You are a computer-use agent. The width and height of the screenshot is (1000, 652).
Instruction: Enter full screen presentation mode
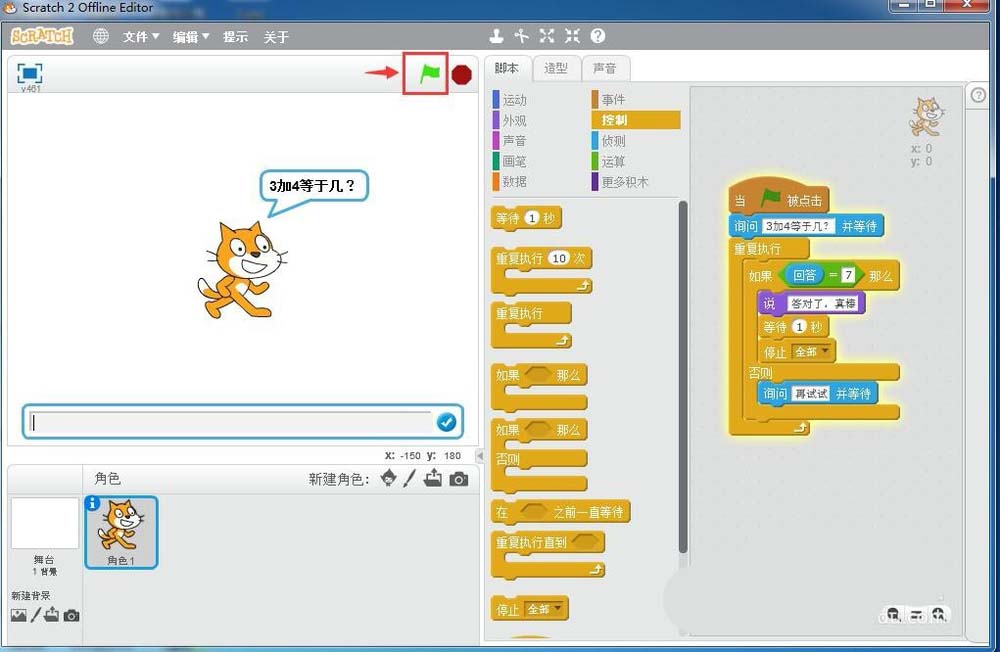[29, 73]
